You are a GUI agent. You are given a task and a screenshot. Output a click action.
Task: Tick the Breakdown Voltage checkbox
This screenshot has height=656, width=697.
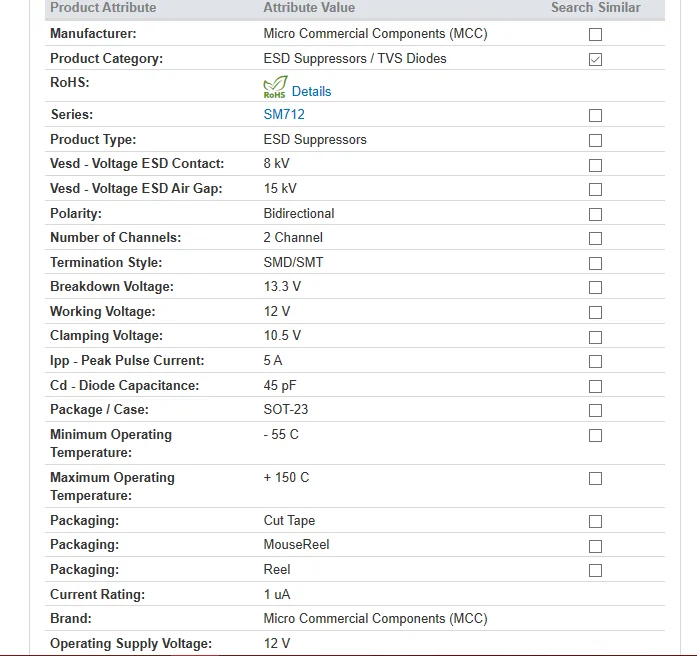click(595, 287)
